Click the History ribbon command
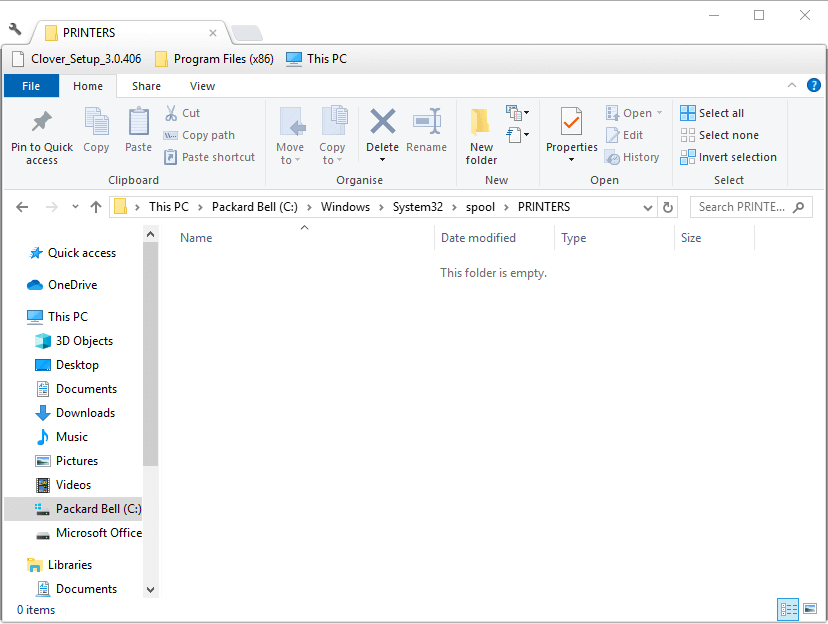Viewport: 828px width, 624px height. coord(632,157)
